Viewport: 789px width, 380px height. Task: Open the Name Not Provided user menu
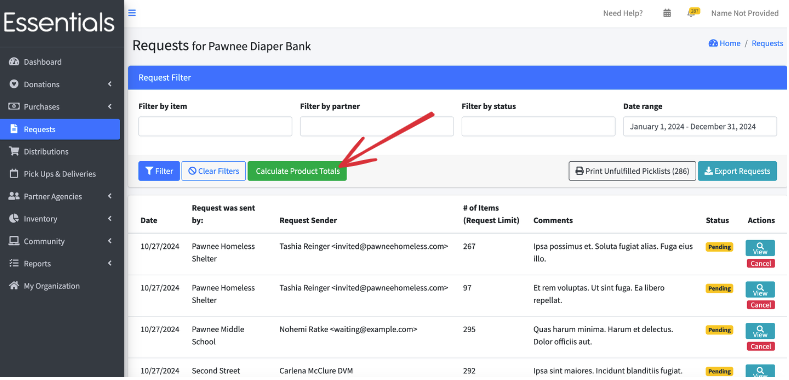(x=745, y=13)
